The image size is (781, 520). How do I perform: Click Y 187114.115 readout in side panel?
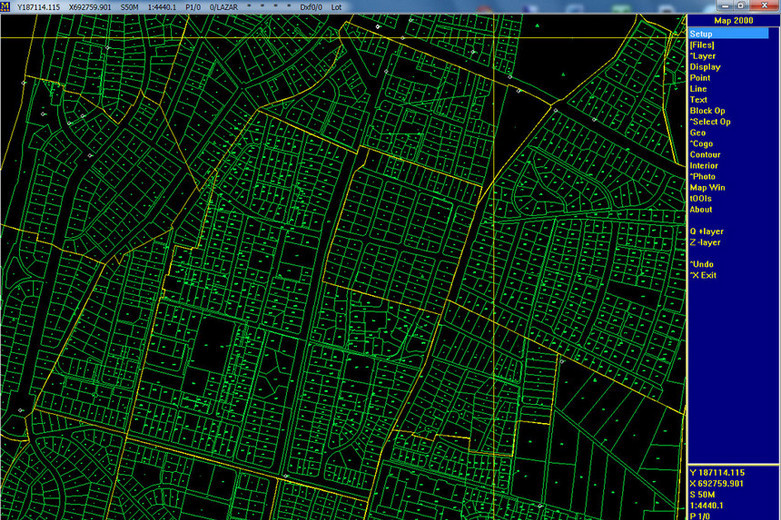pos(717,472)
